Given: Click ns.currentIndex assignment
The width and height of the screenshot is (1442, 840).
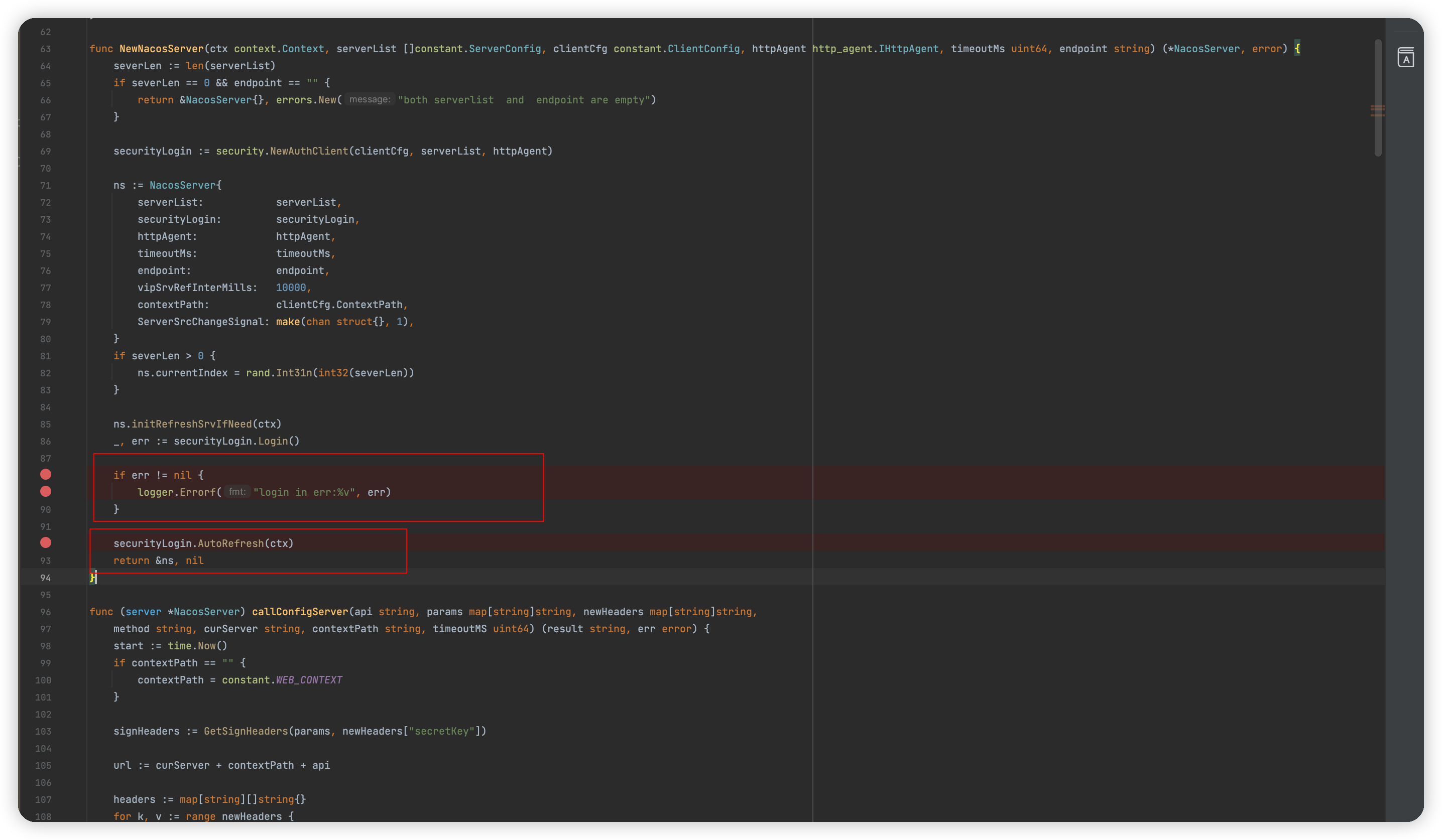Looking at the screenshot, I should pyautogui.click(x=183, y=373).
